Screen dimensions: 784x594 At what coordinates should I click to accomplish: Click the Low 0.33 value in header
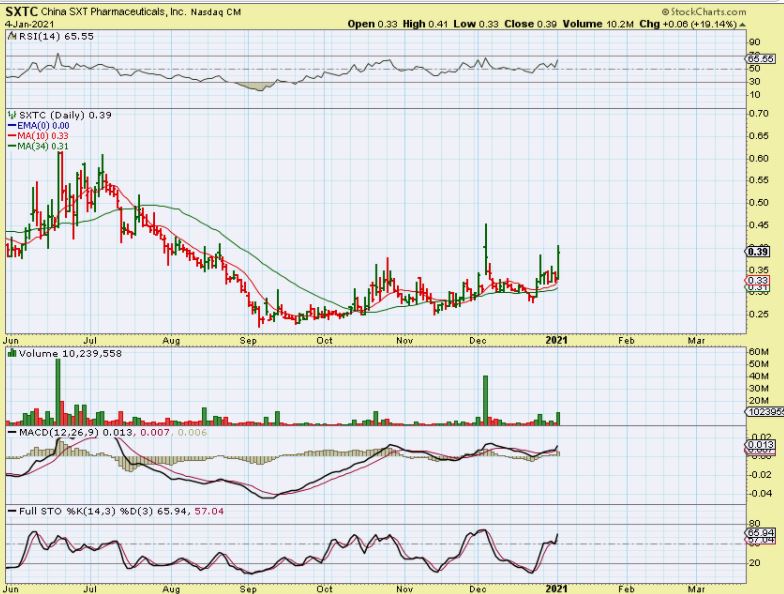click(x=476, y=24)
